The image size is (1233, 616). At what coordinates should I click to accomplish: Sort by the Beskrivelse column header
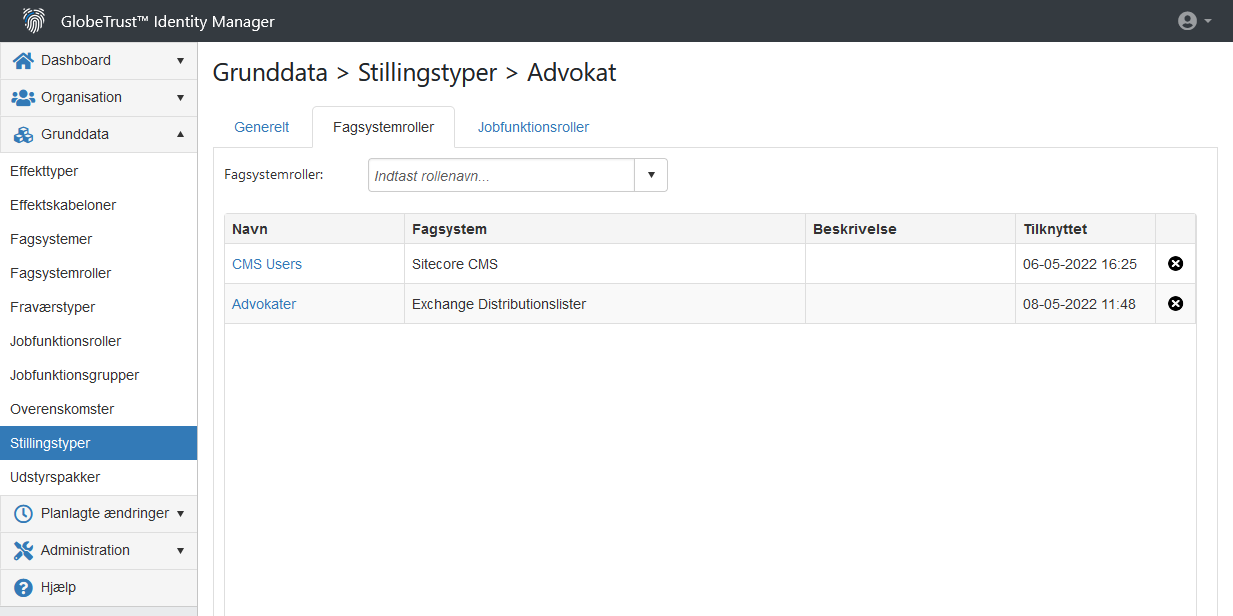[911, 229]
